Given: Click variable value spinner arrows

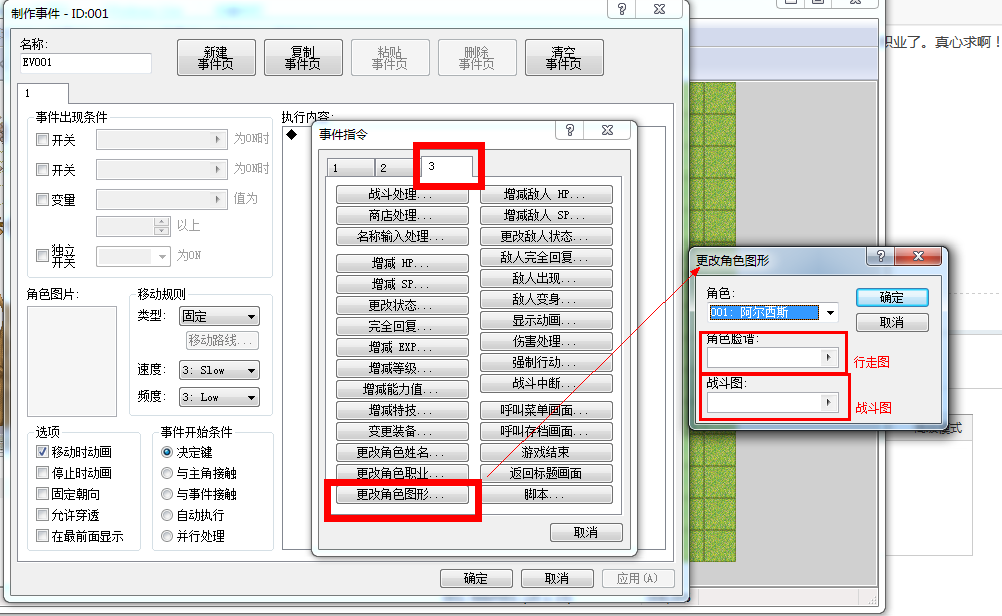Looking at the screenshot, I should click(x=162, y=226).
